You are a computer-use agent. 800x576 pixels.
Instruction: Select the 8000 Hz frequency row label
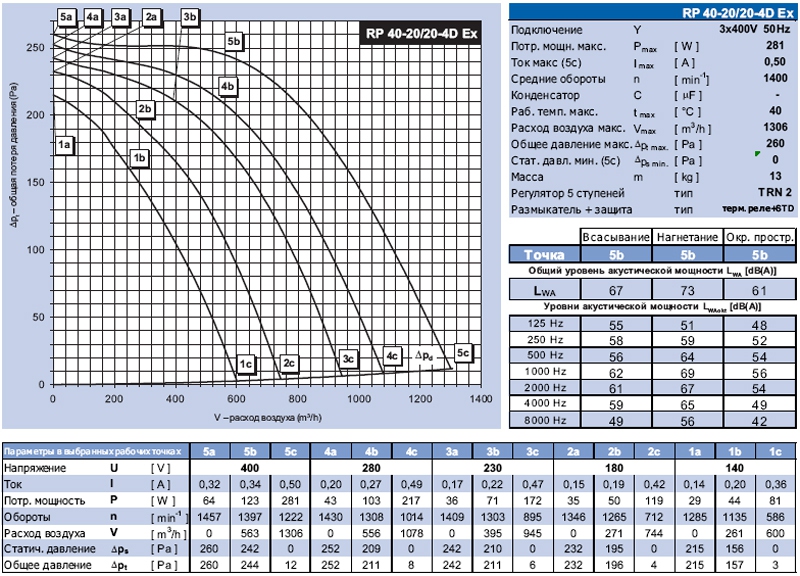pos(545,421)
